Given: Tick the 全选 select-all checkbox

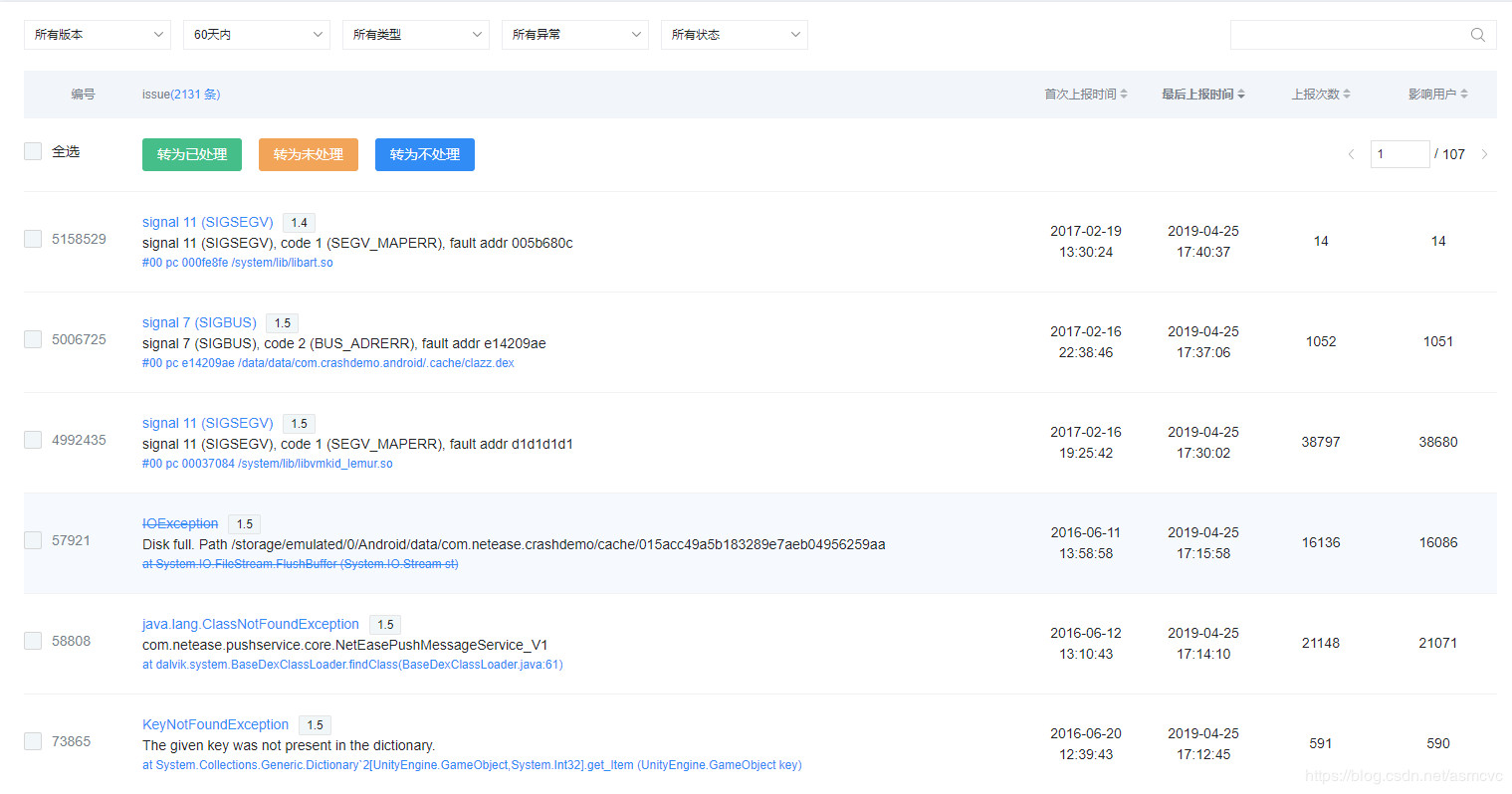Looking at the screenshot, I should [33, 151].
